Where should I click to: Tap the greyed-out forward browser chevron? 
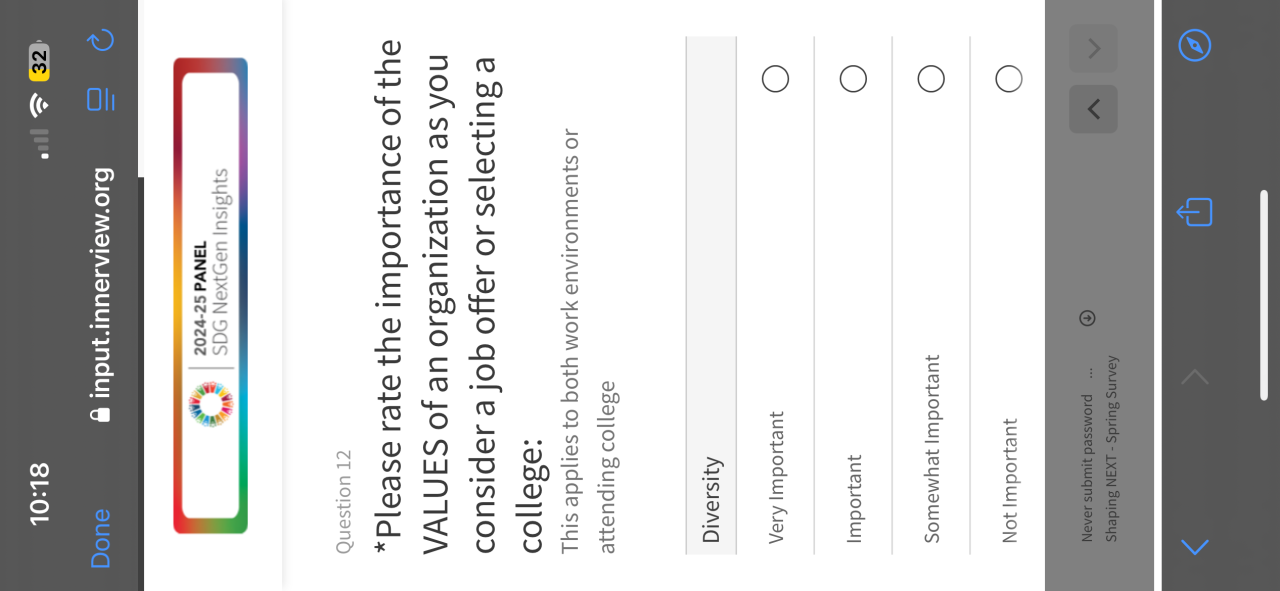coord(1195,377)
